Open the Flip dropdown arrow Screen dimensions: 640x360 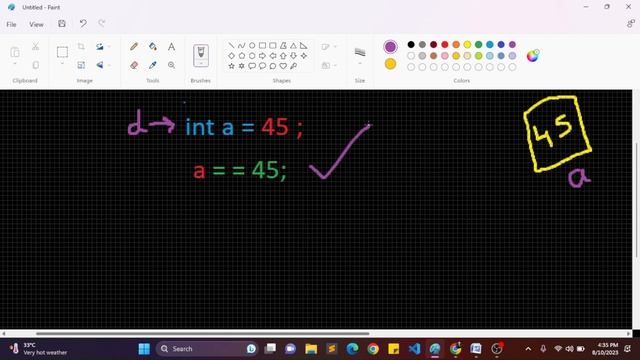pyautogui.click(x=109, y=65)
